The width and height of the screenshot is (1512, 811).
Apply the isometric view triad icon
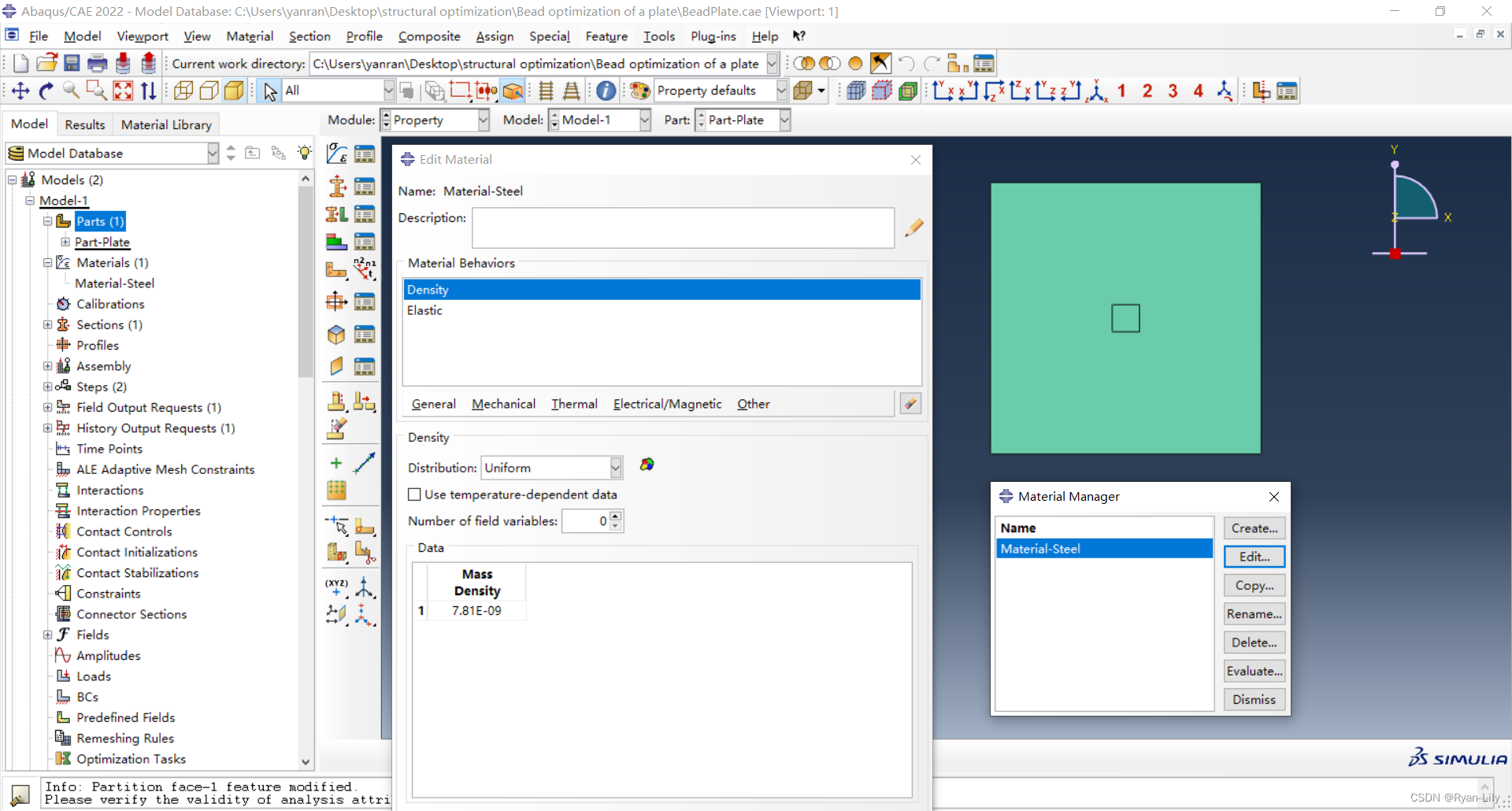[1096, 91]
